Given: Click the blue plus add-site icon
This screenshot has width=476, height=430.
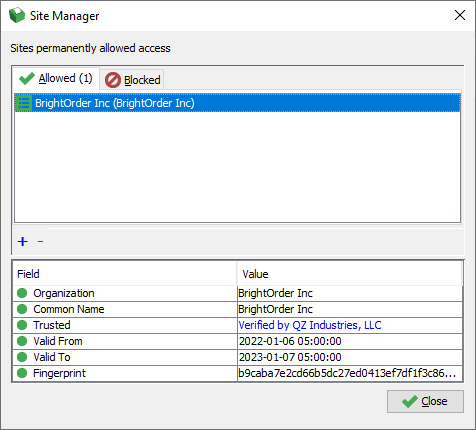Looking at the screenshot, I should click(x=23, y=241).
